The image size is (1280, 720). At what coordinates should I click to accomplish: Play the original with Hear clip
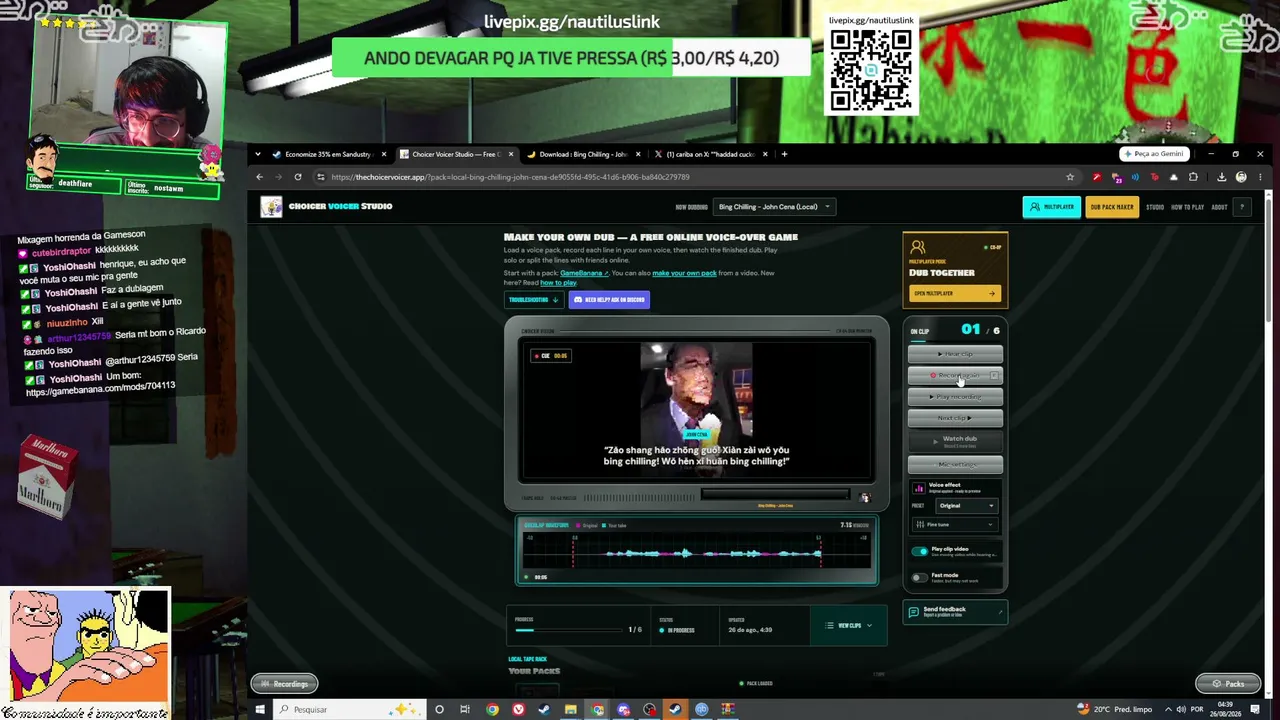(955, 354)
